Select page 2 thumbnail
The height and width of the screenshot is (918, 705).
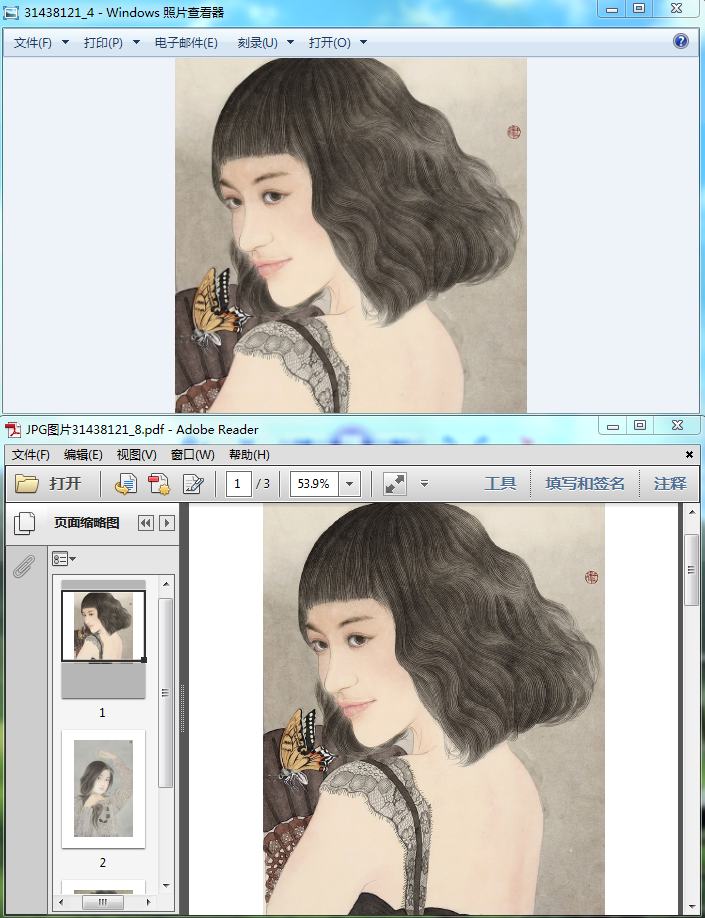[x=103, y=788]
